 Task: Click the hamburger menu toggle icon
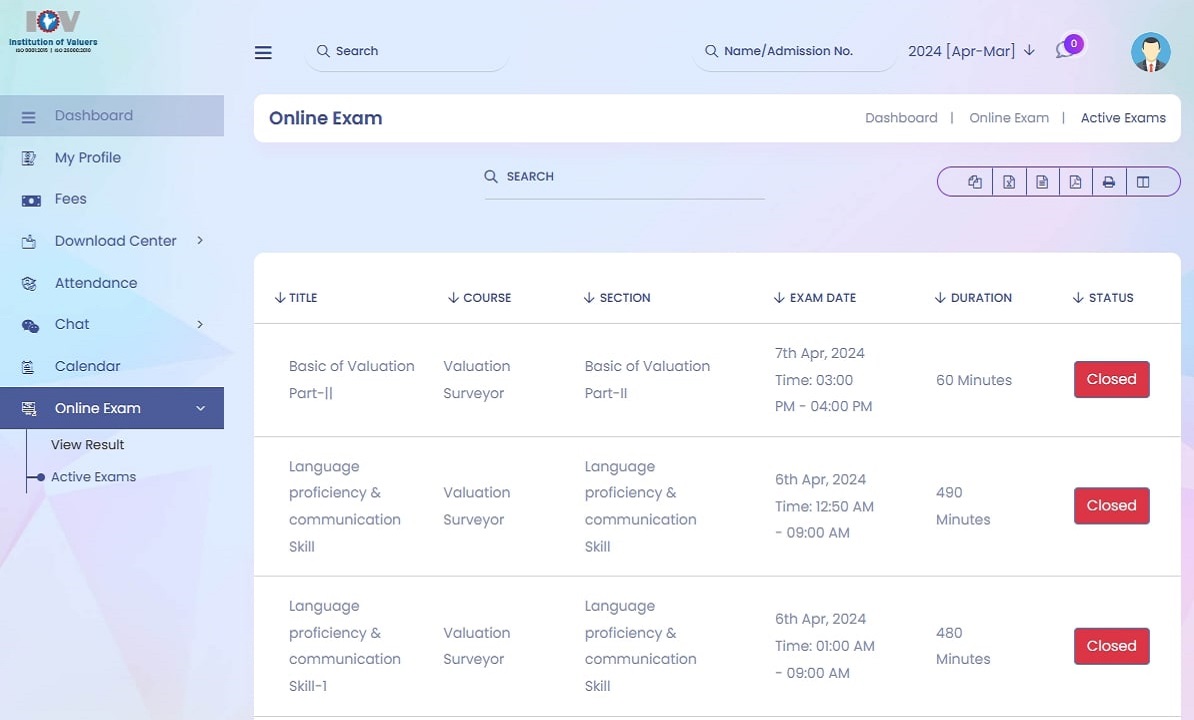pyautogui.click(x=263, y=53)
